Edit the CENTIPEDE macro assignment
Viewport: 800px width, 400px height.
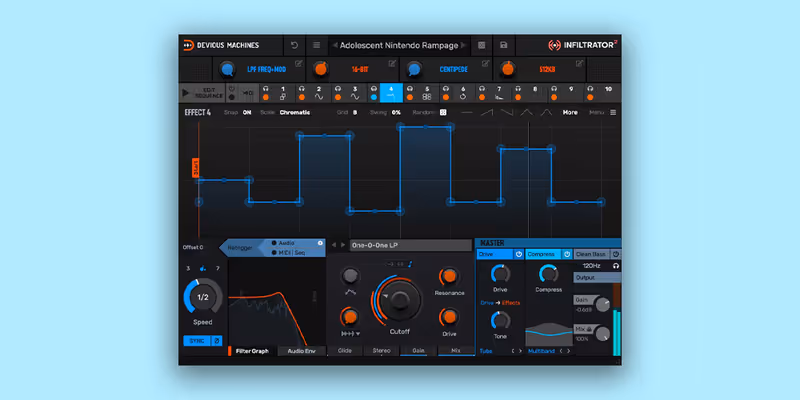486,63
